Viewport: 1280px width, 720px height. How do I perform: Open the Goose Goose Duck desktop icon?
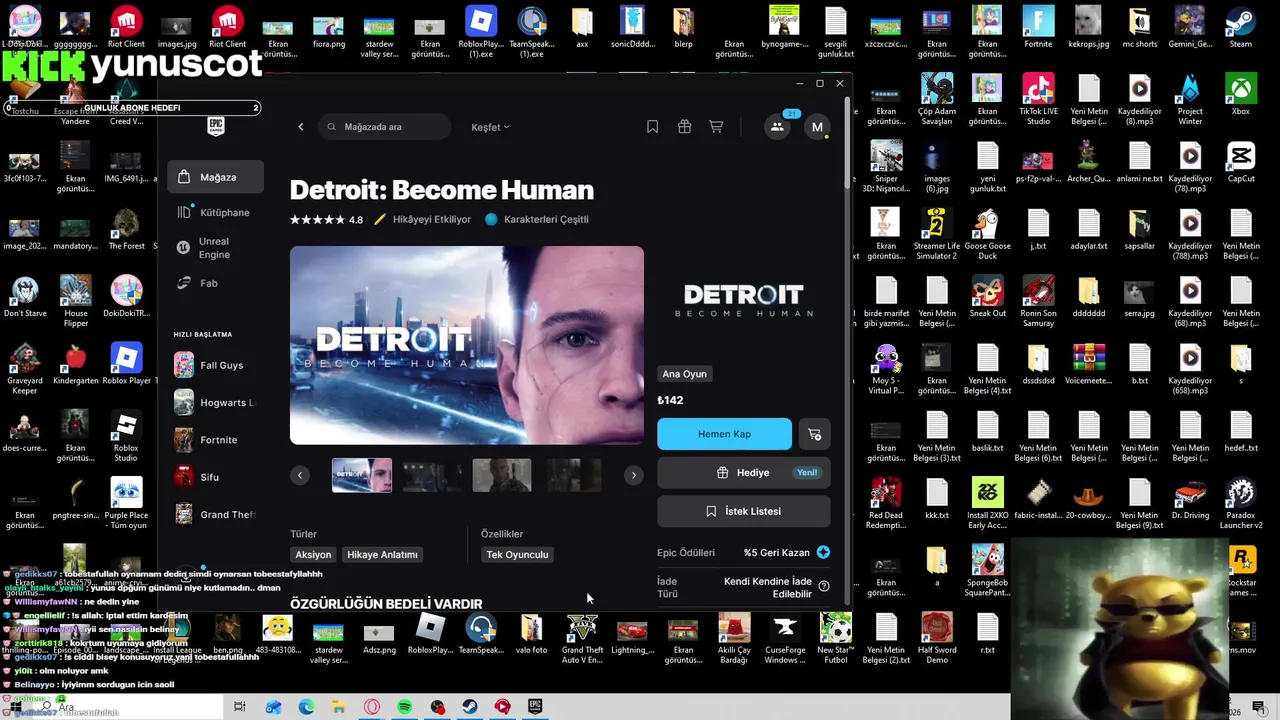[x=987, y=235]
